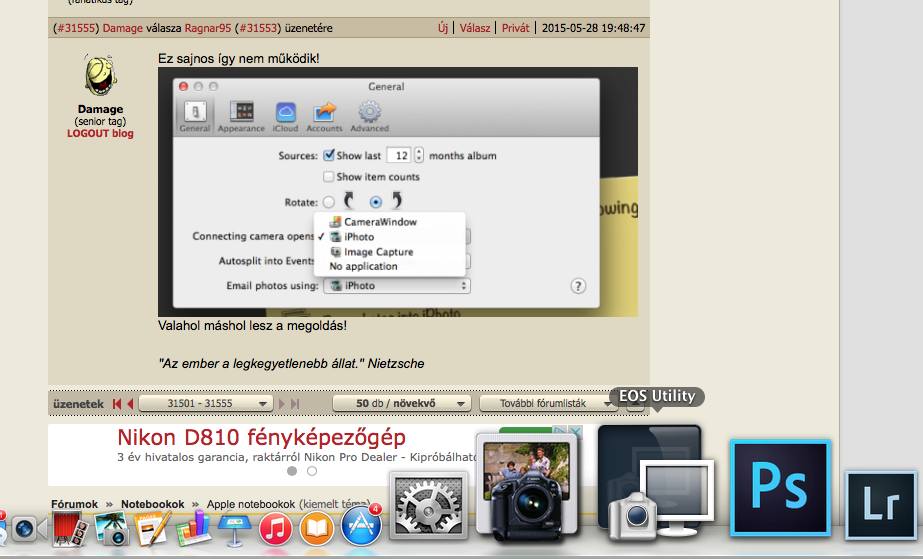Click the embedded iPhoto preferences screenshot
923x559 pixels.
[x=398, y=192]
